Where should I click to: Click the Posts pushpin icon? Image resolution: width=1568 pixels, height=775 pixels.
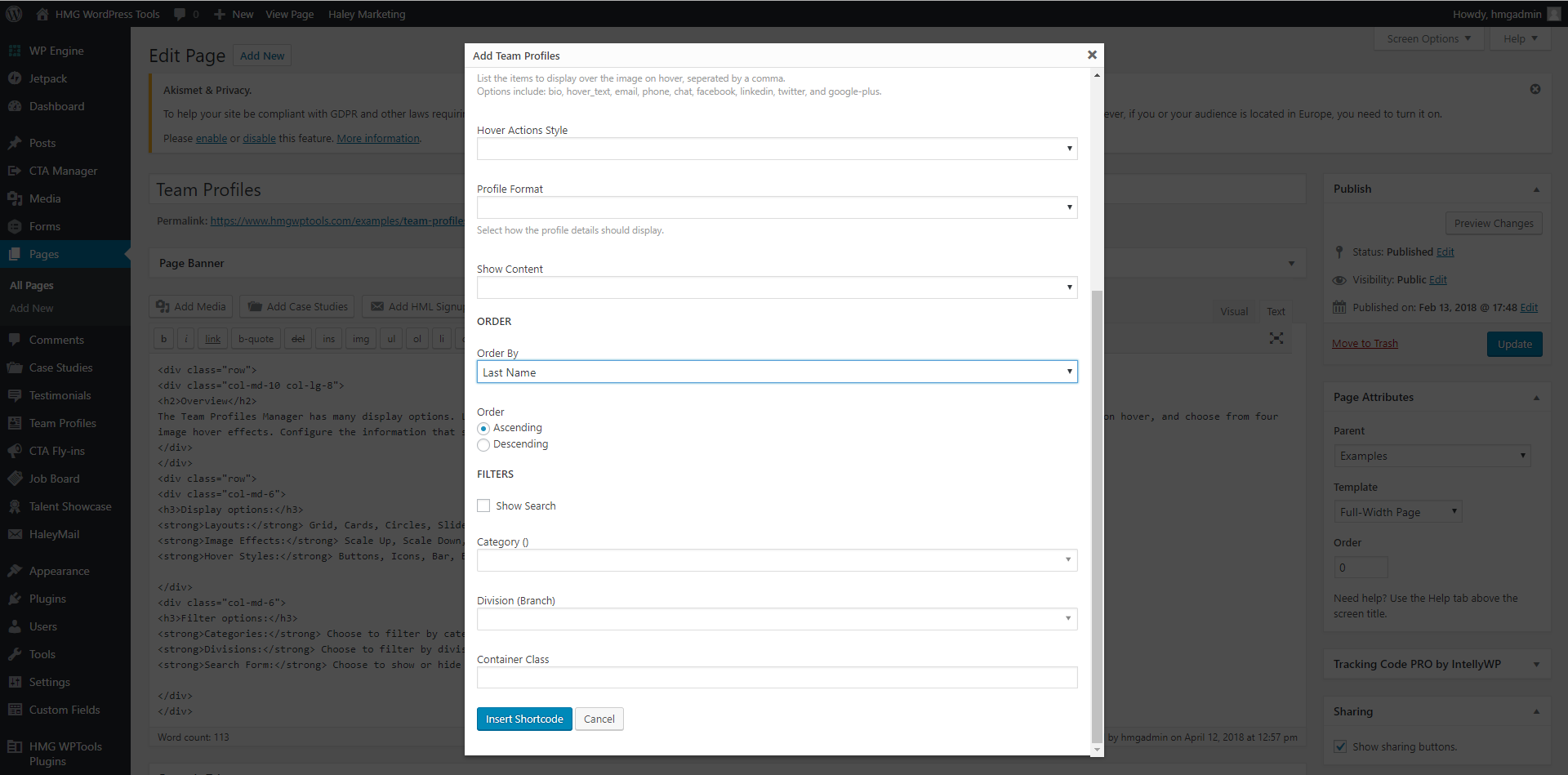(15, 143)
